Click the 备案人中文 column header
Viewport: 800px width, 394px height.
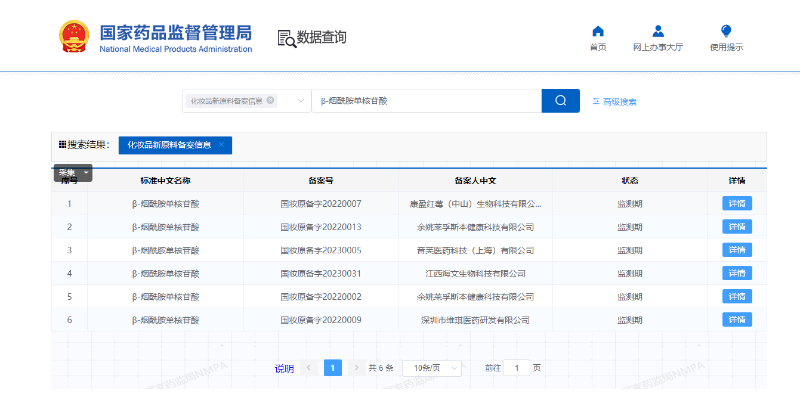[x=476, y=181]
